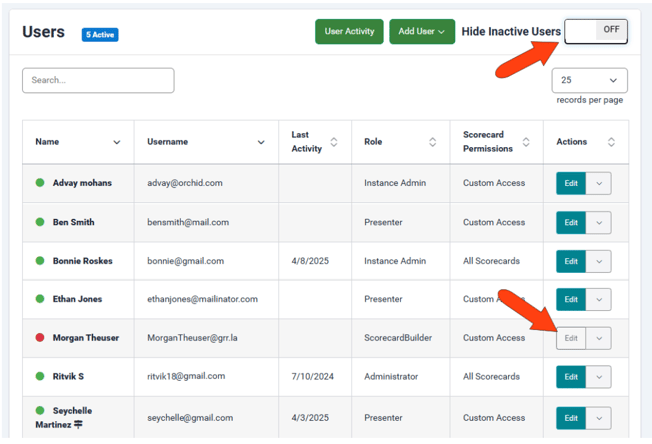Viewport: 652px width, 444px height.
Task: Expand action menu for Morgan Theuser
Action: [x=598, y=338]
